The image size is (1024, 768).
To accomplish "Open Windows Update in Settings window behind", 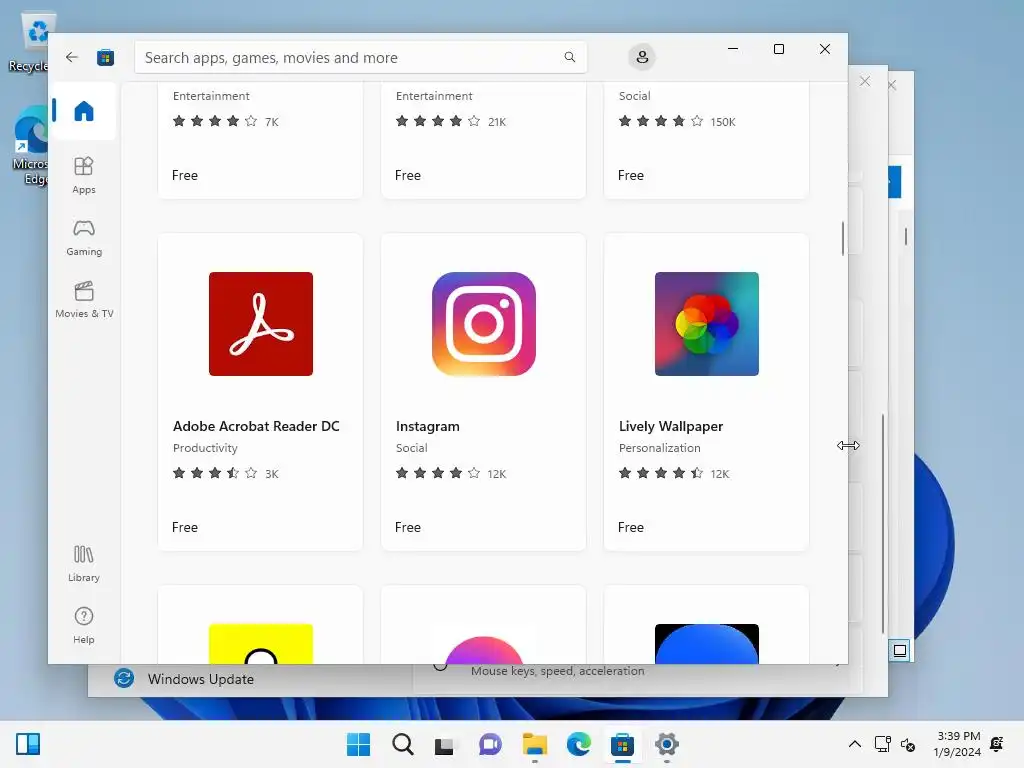I will click(x=184, y=679).
